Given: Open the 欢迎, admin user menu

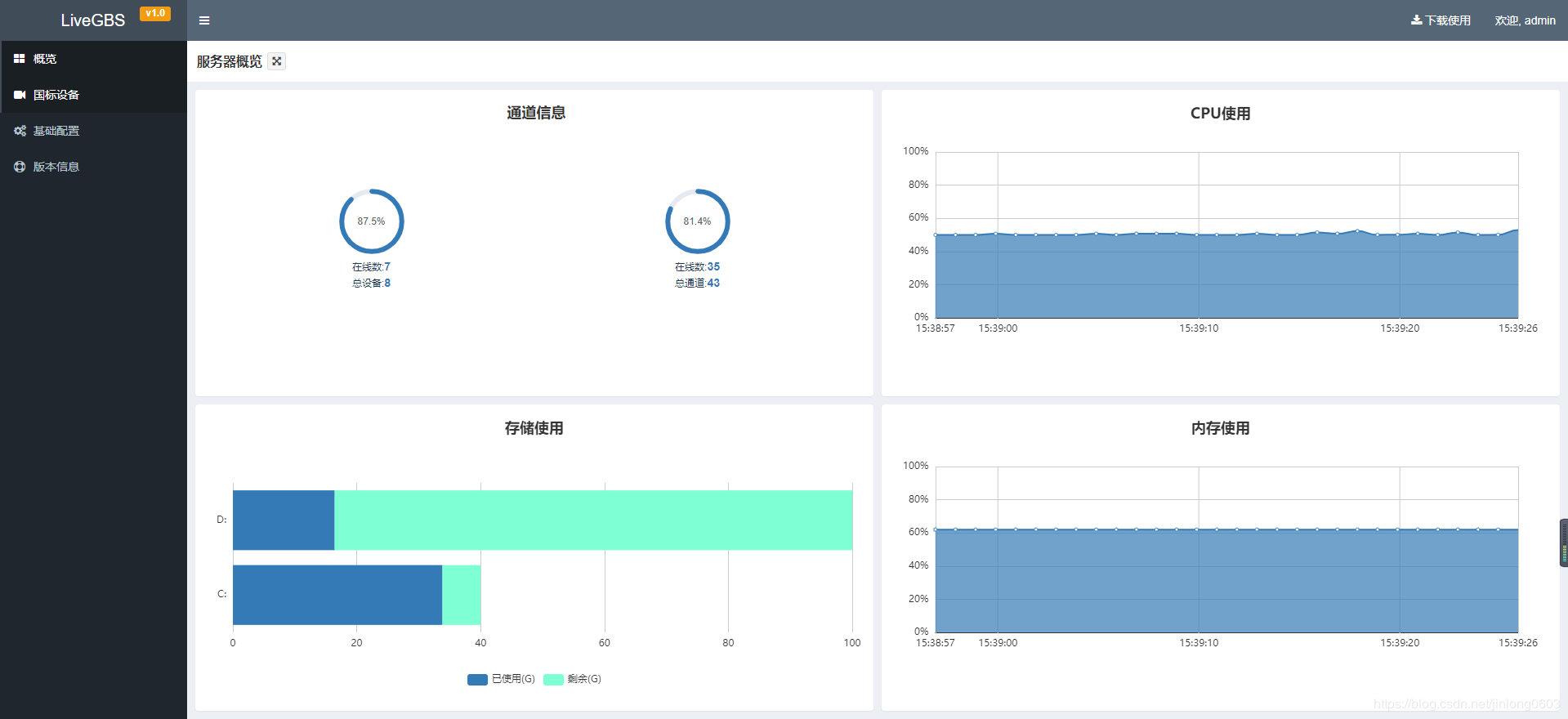Looking at the screenshot, I should point(1525,20).
